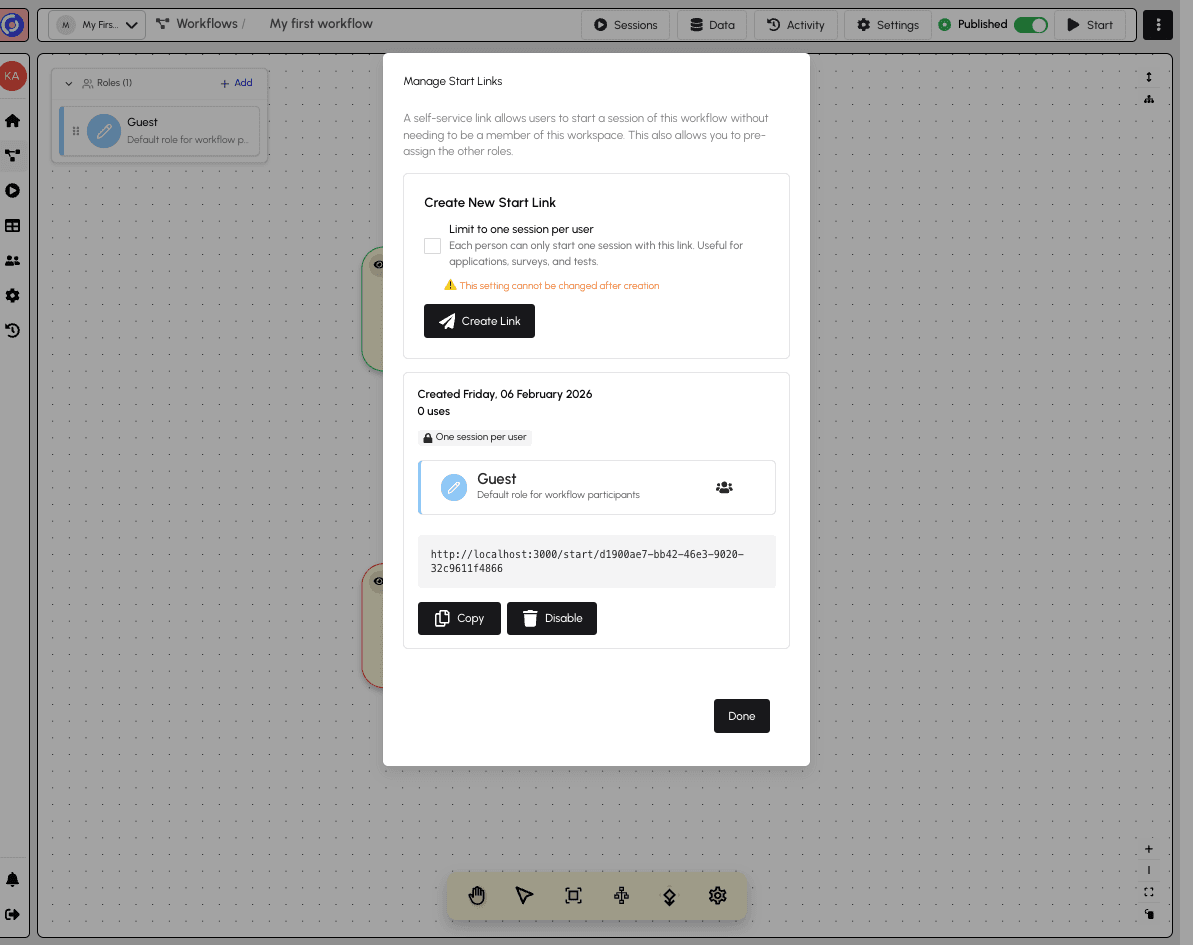Toggle the Published workflow switch

(1031, 24)
